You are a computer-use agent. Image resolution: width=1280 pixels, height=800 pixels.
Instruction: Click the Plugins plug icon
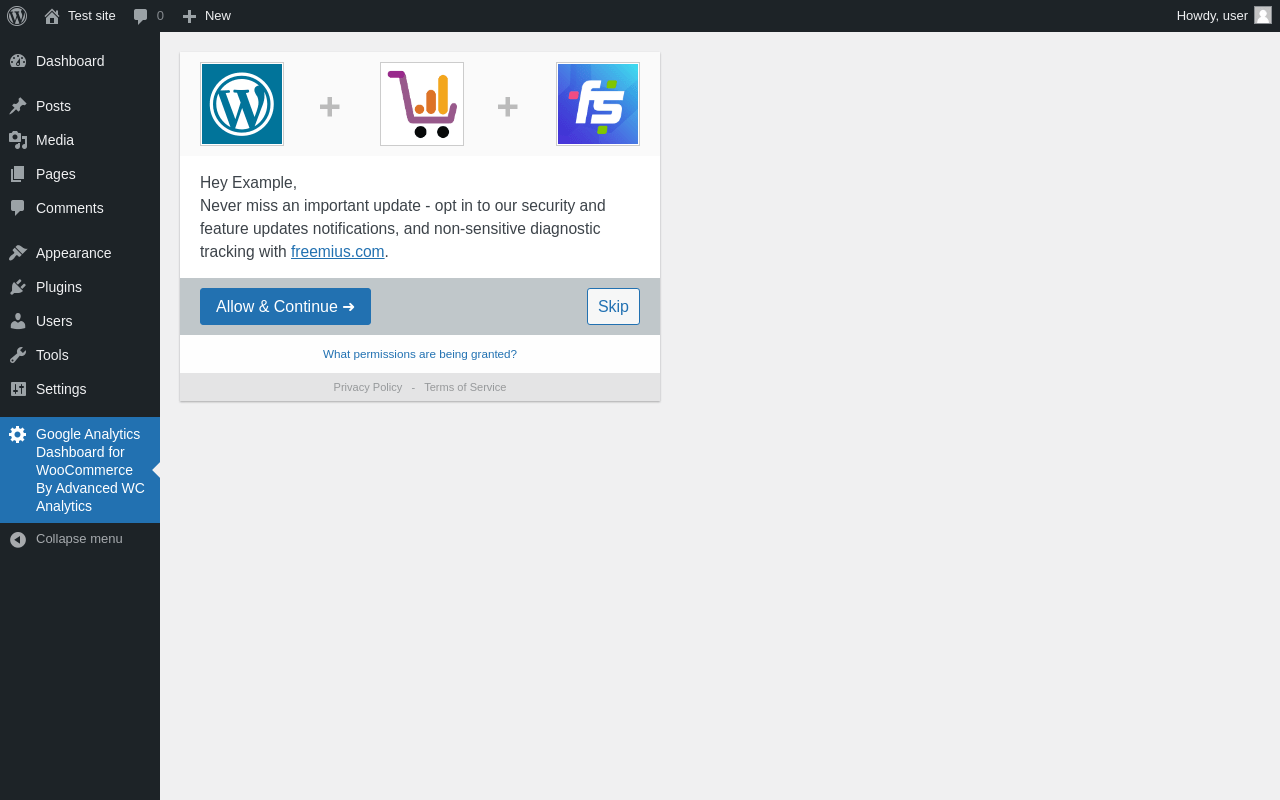pyautogui.click(x=18, y=287)
